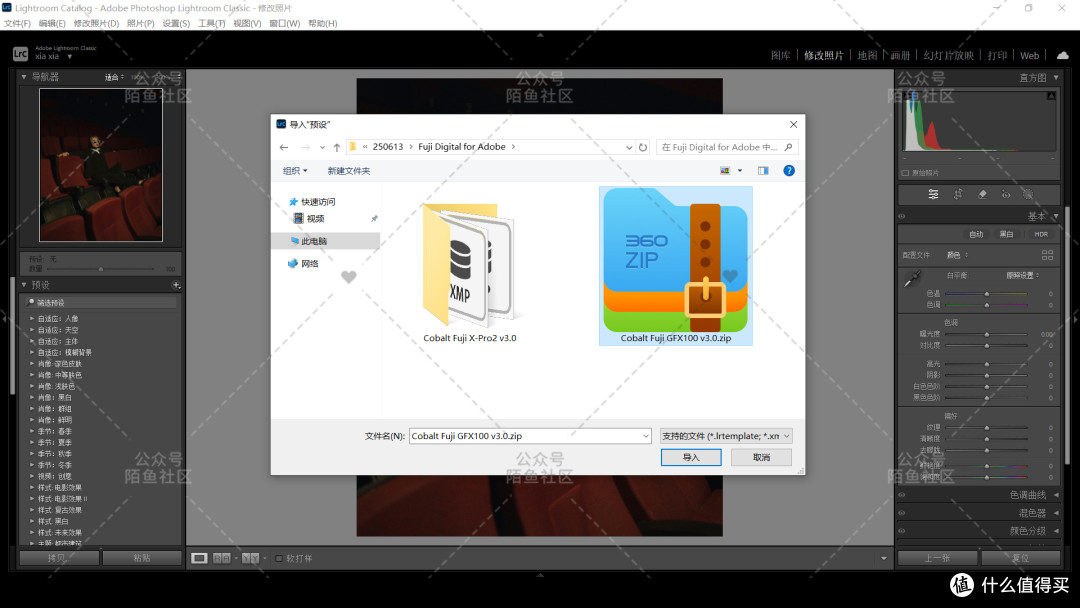Click the filter presets search icon
Viewport: 1080px width, 608px height.
point(31,302)
